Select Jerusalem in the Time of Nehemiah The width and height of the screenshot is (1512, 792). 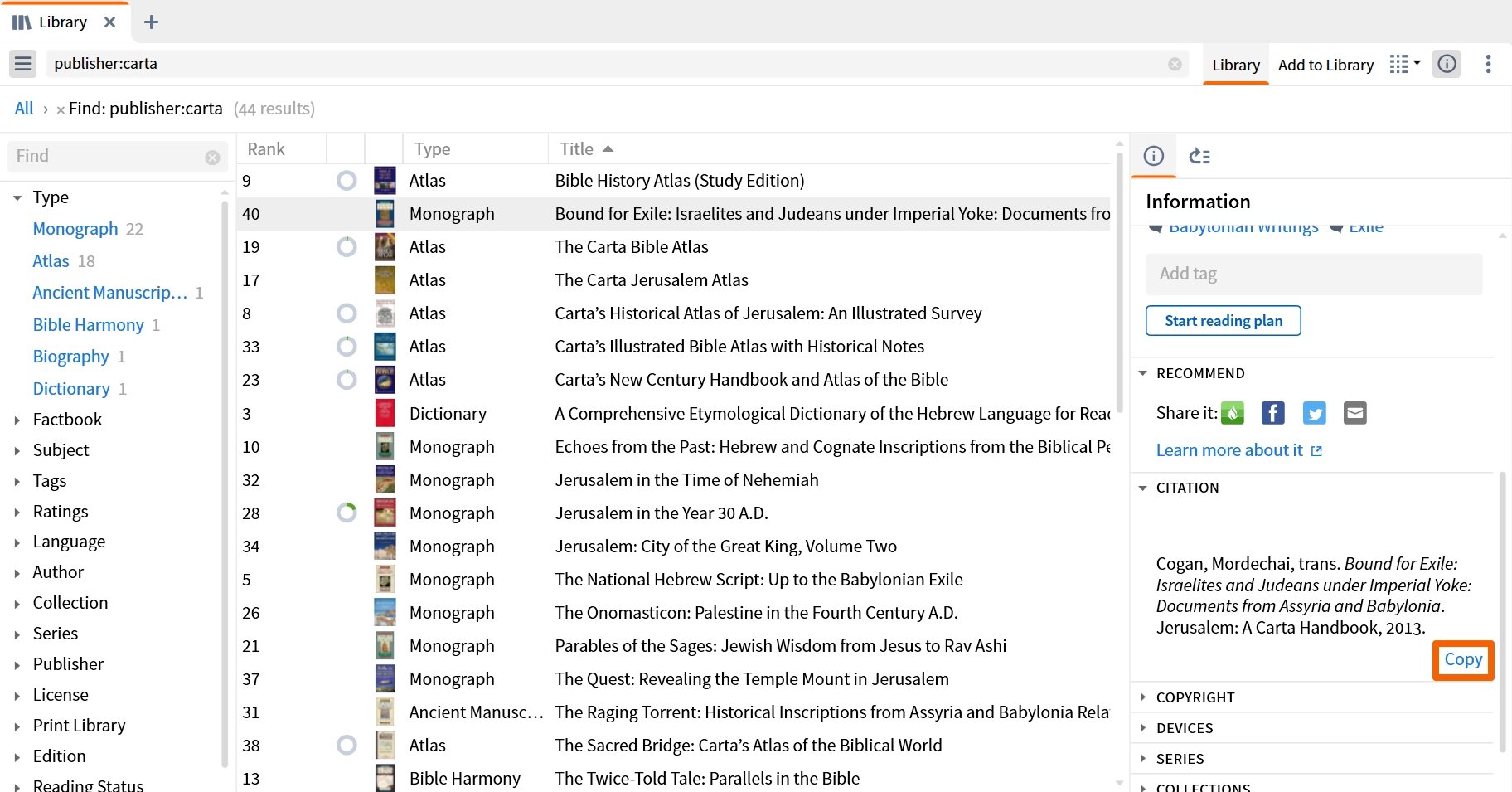coord(686,480)
